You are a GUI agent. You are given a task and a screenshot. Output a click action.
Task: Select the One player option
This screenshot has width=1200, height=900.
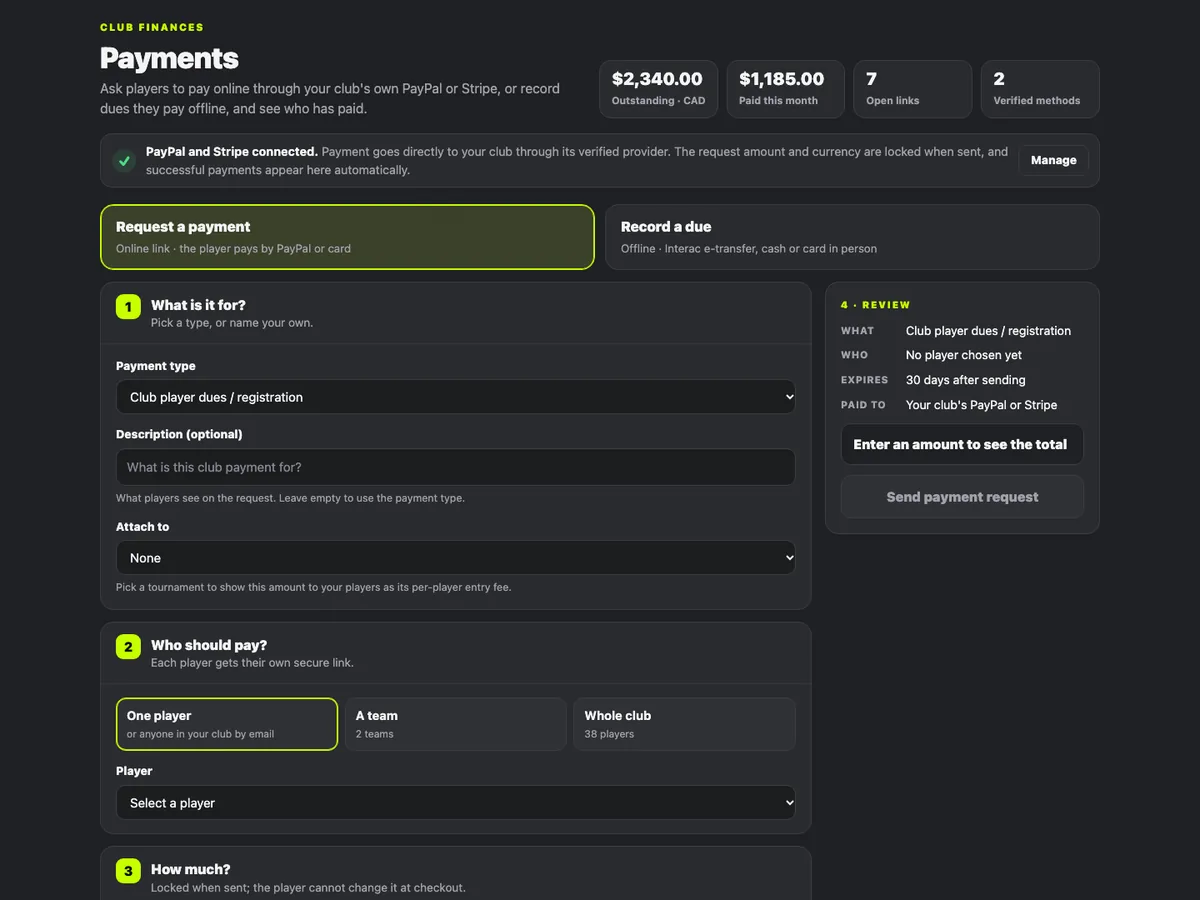pos(227,724)
